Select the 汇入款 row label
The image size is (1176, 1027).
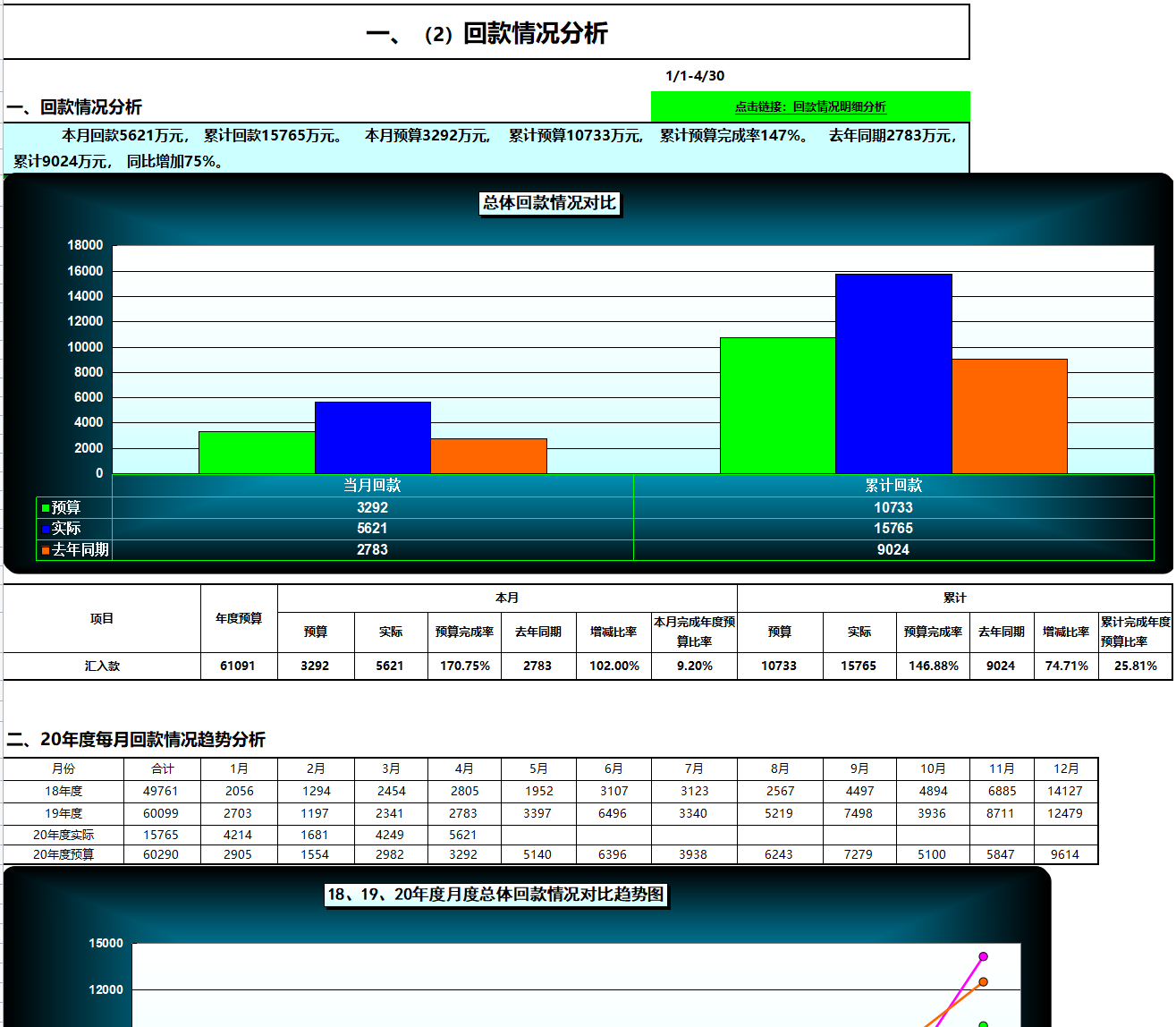click(x=102, y=666)
